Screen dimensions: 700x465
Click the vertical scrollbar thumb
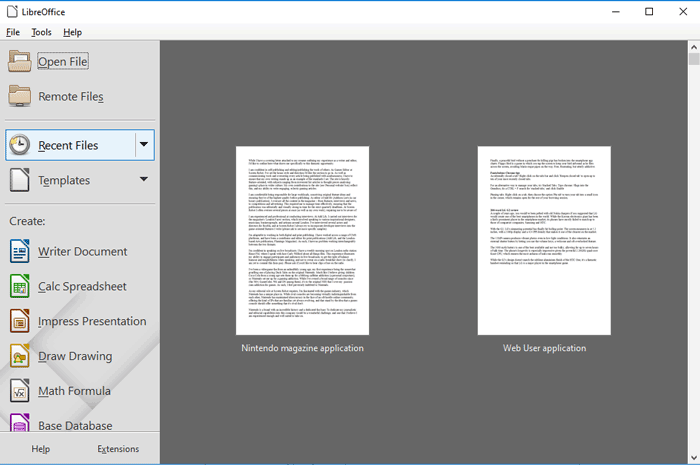[694, 59]
